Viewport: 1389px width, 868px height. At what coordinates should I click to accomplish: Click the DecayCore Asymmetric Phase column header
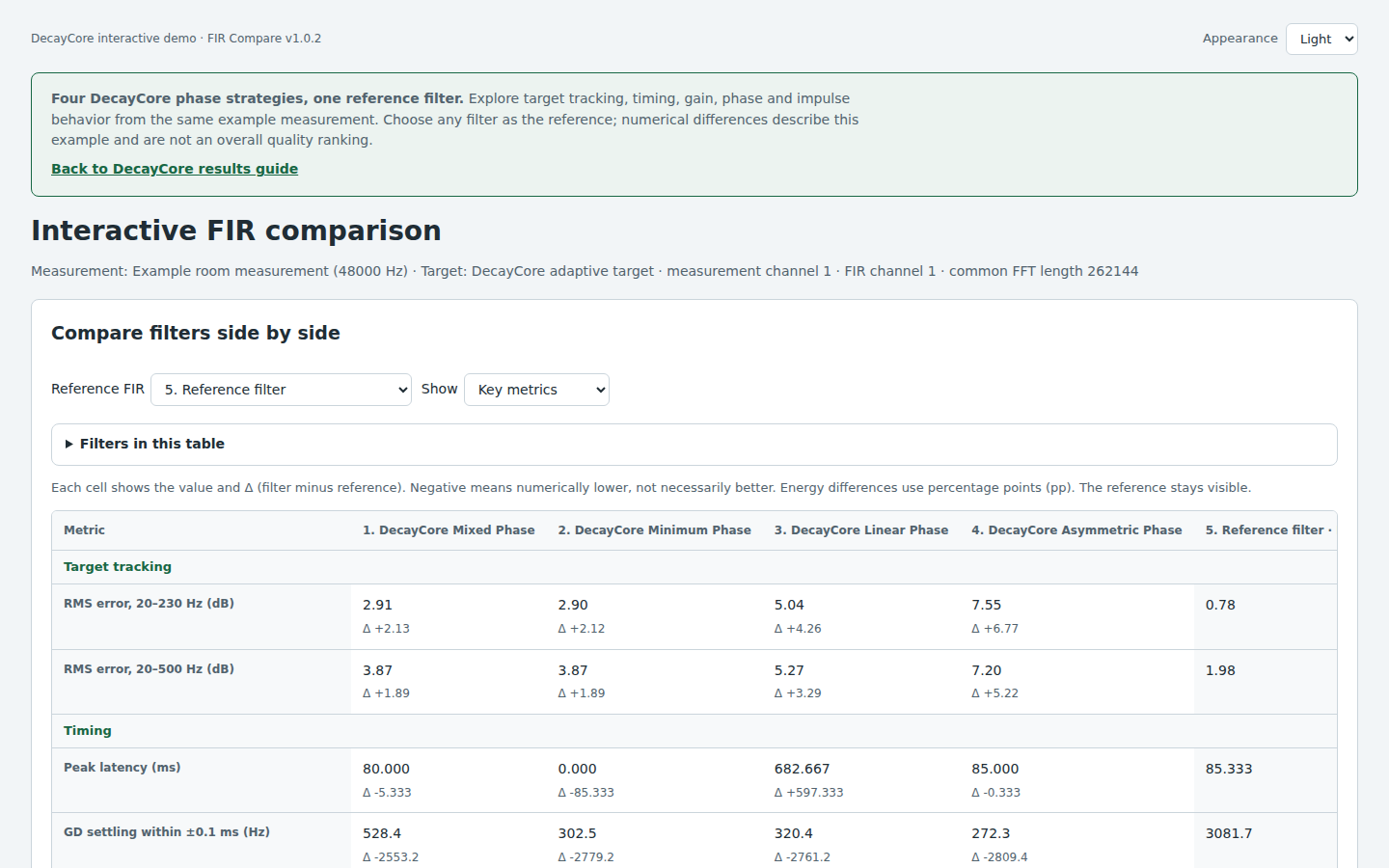[1076, 530]
